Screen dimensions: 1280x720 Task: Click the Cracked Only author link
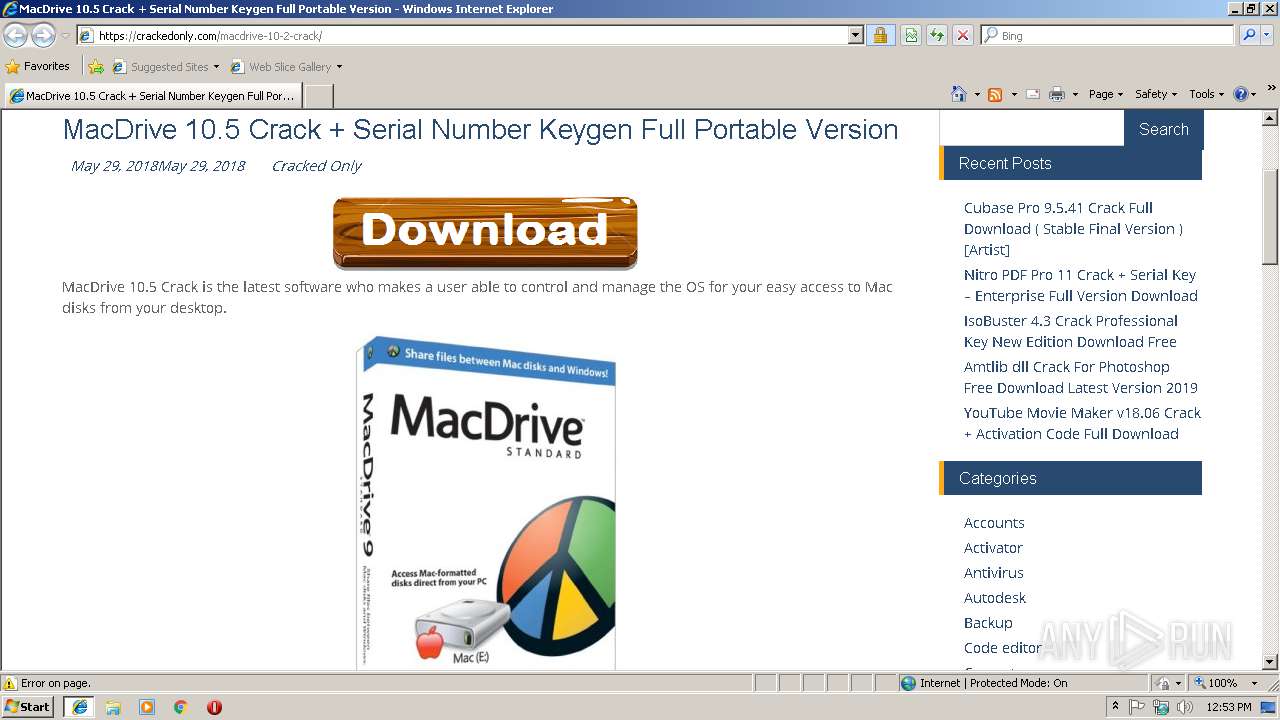[x=316, y=166]
